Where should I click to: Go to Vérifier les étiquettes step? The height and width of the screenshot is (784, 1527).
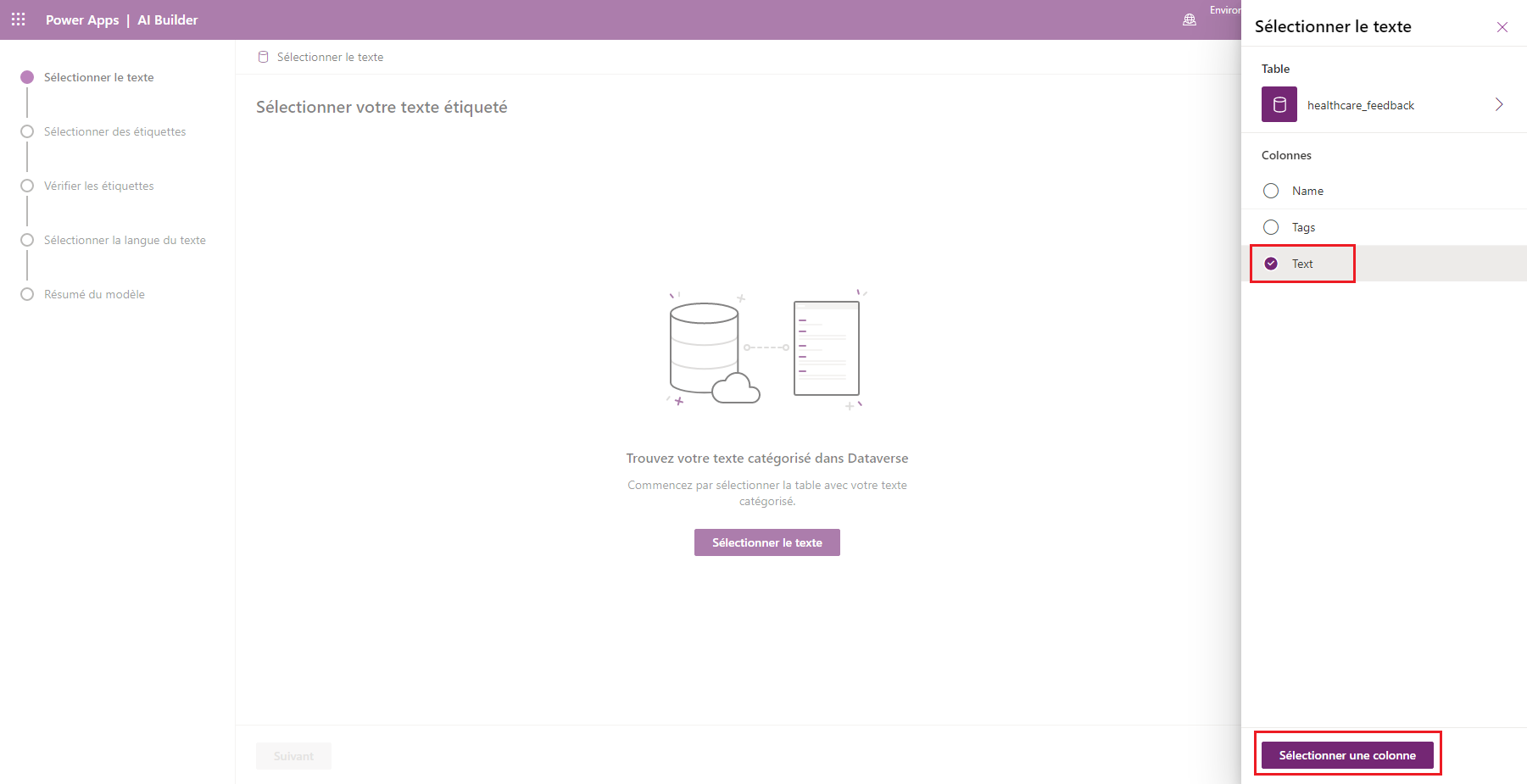pyautogui.click(x=87, y=186)
